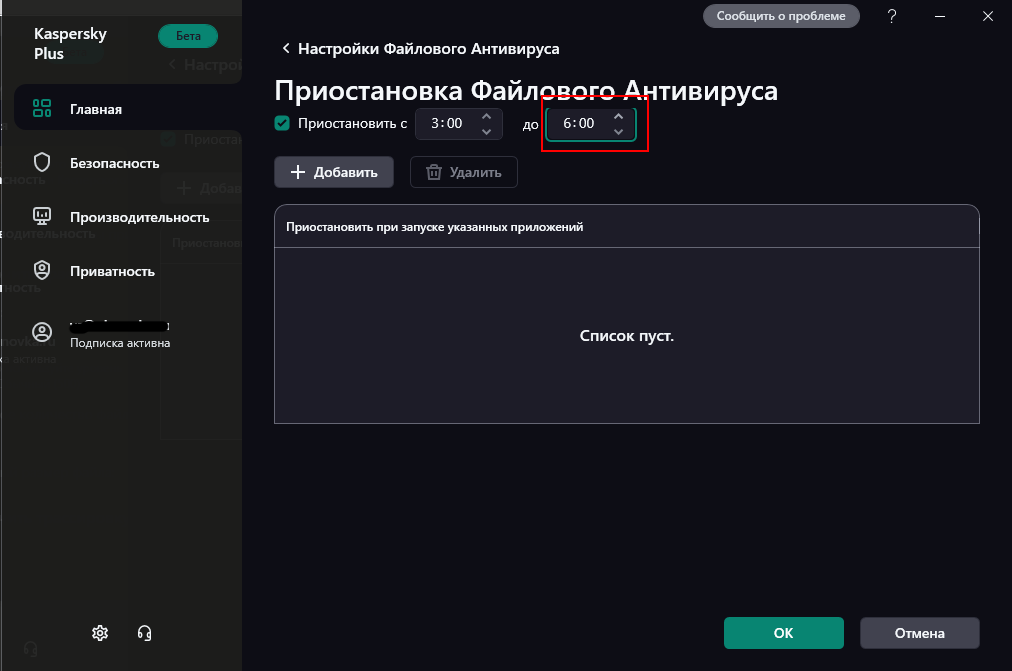
Task: Open the Главная section
Action: (x=128, y=109)
